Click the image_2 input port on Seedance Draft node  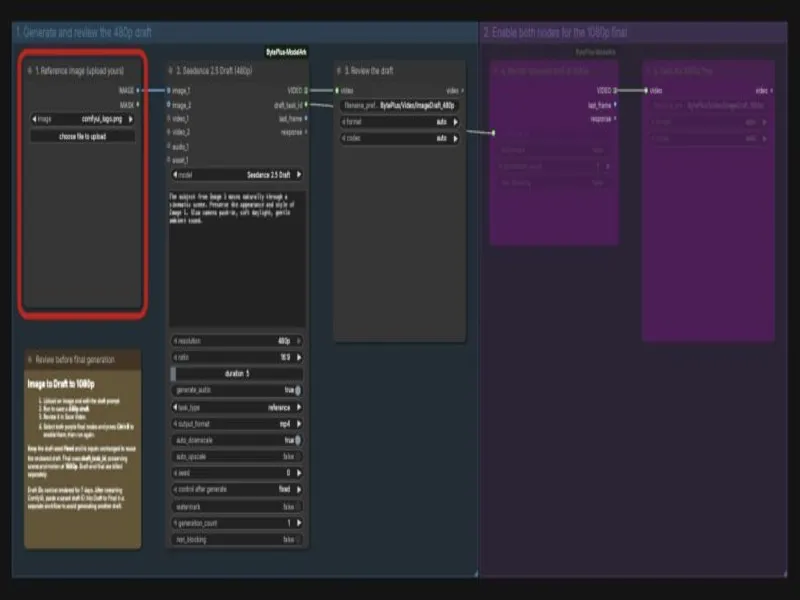(x=169, y=105)
